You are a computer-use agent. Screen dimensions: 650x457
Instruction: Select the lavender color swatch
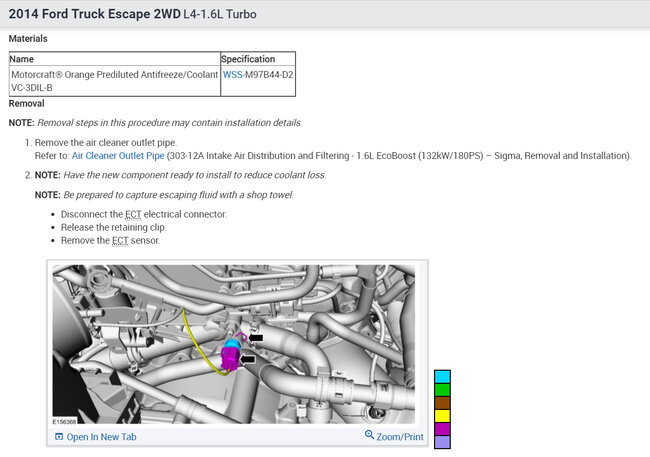[x=443, y=442]
